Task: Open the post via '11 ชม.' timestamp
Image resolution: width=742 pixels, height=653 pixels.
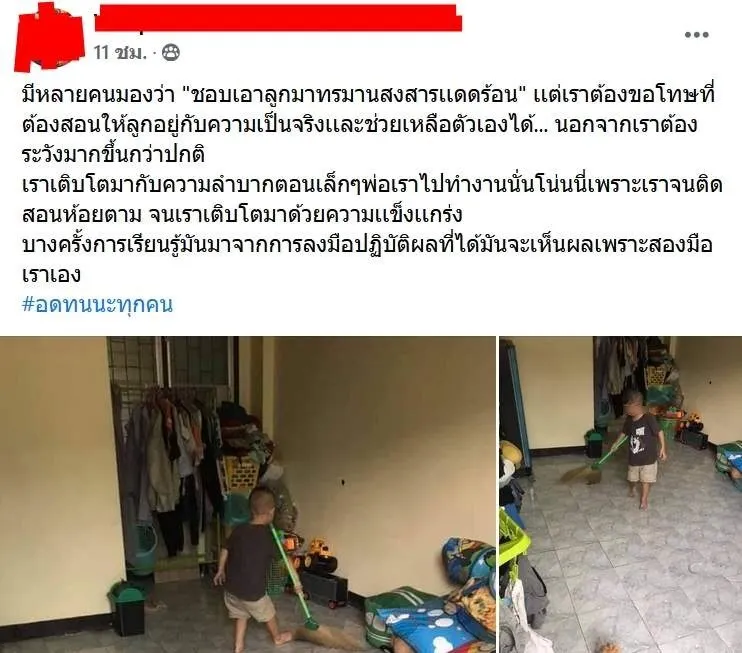Action: tap(120, 53)
